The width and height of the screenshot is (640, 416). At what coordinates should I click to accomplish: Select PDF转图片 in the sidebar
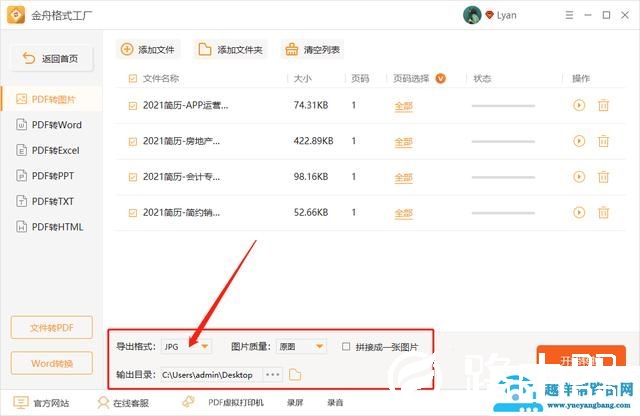click(51, 99)
